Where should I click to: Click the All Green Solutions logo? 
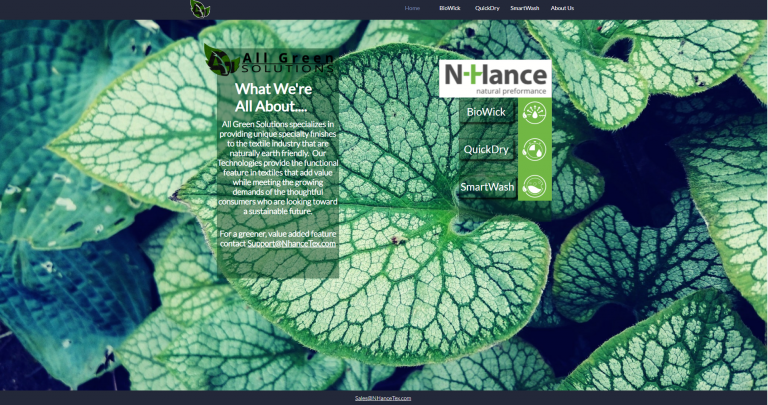click(269, 60)
